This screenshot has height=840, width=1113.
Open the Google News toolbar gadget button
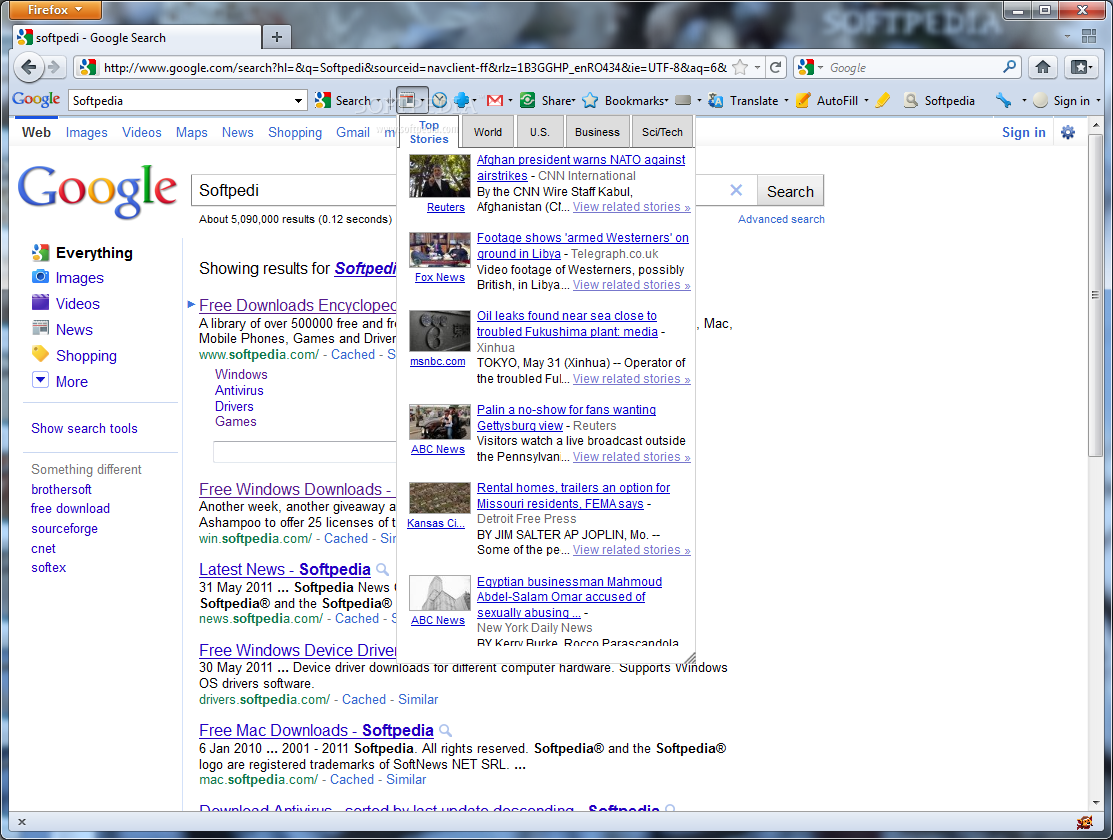(407, 101)
